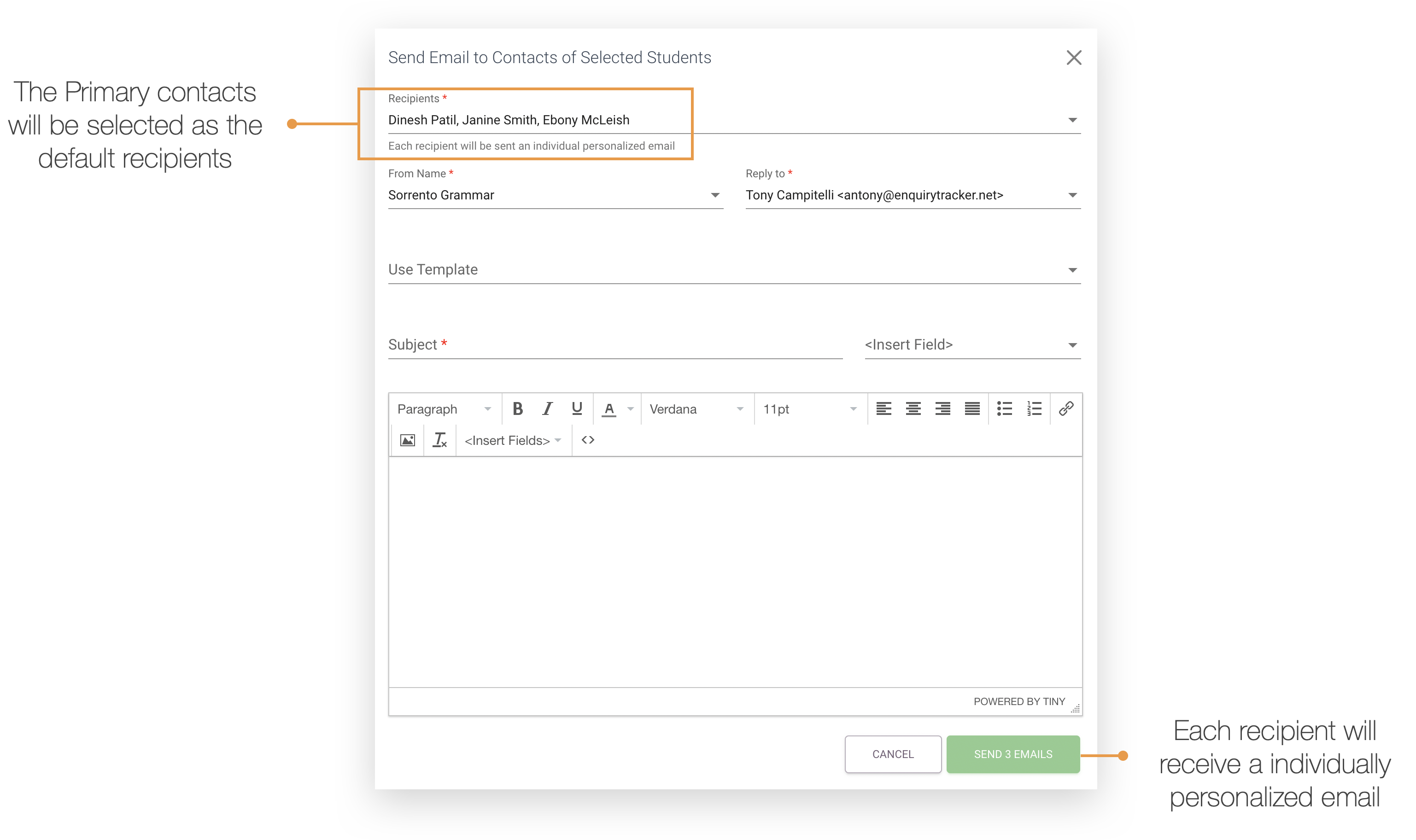Center align the text

[913, 408]
